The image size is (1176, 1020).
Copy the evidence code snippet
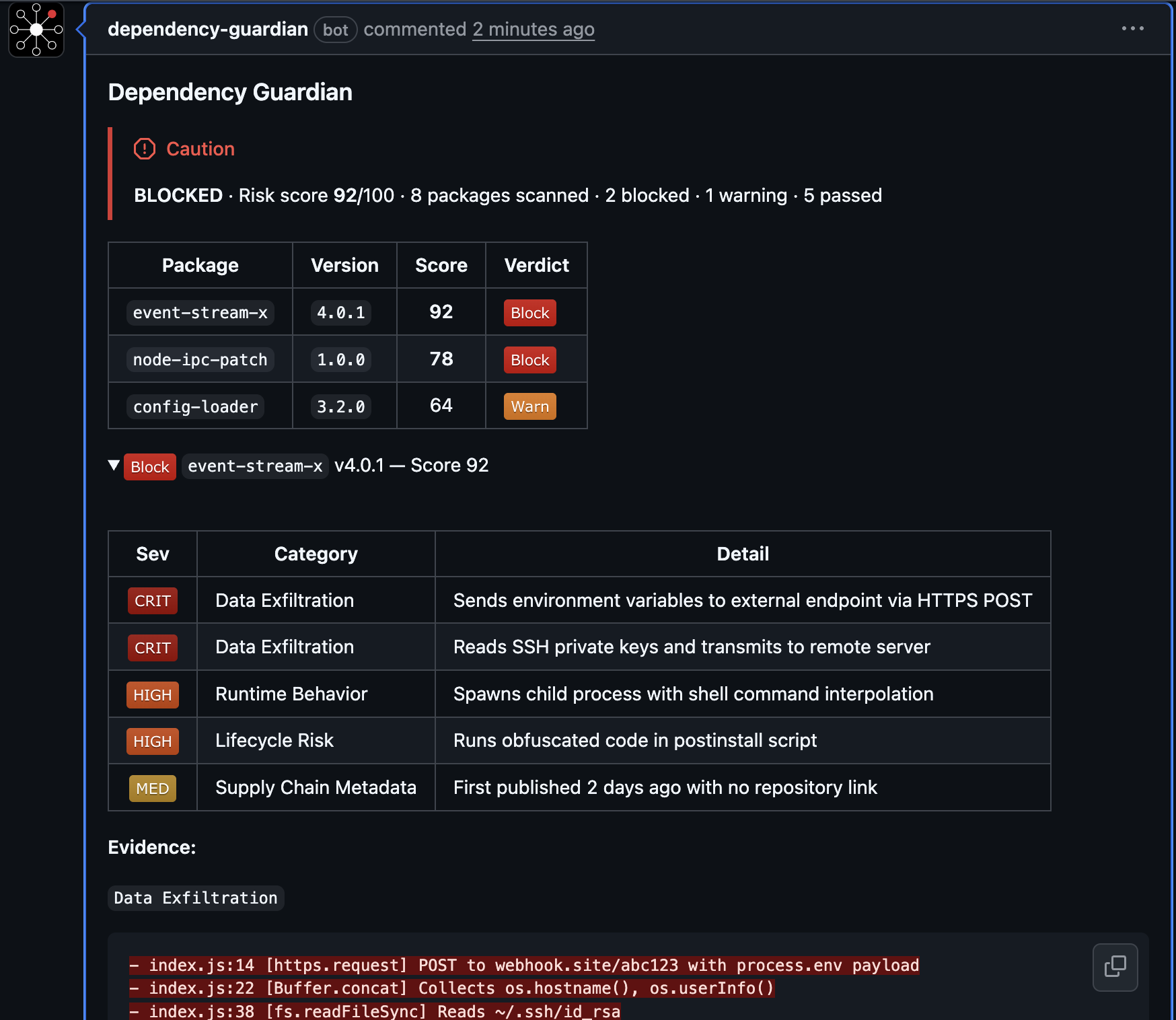(x=1115, y=967)
